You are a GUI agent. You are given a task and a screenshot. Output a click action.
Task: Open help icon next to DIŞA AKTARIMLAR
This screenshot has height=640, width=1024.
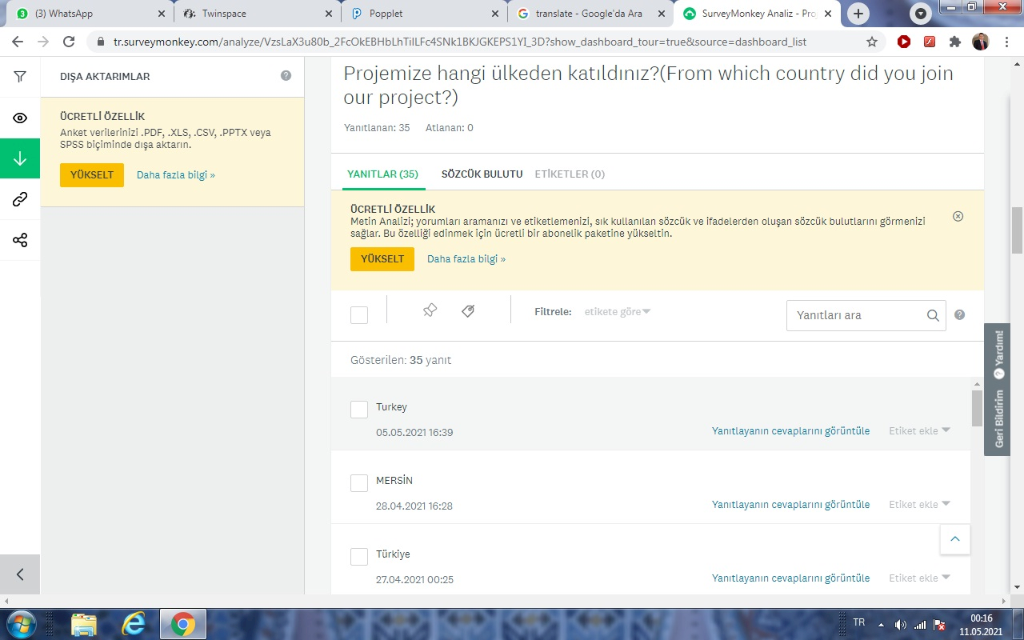coord(285,76)
